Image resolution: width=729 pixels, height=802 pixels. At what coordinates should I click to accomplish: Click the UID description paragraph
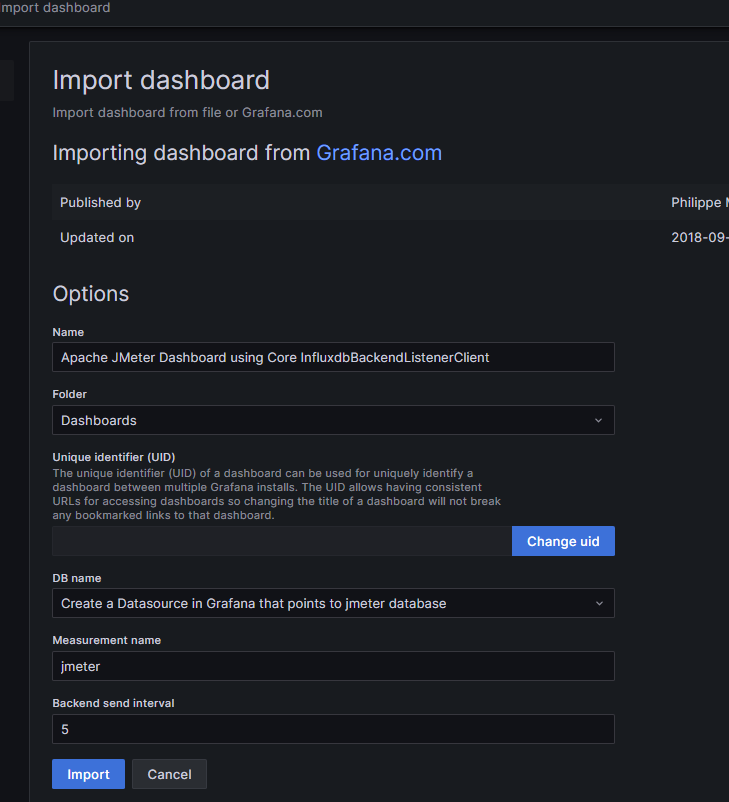(276, 494)
